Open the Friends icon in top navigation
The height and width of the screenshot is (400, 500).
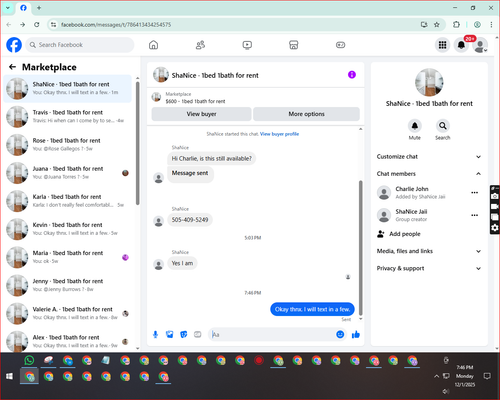coord(200,45)
